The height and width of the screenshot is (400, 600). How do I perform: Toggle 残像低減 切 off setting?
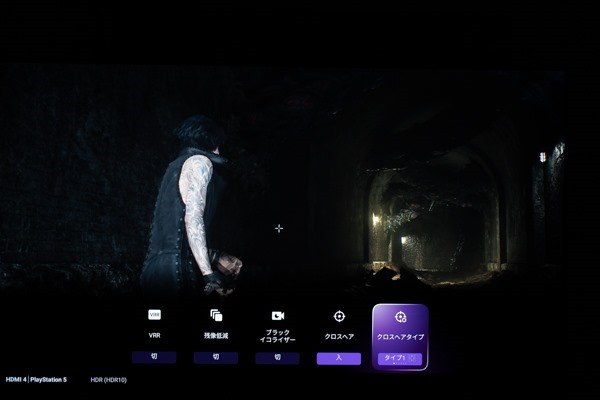click(216, 357)
